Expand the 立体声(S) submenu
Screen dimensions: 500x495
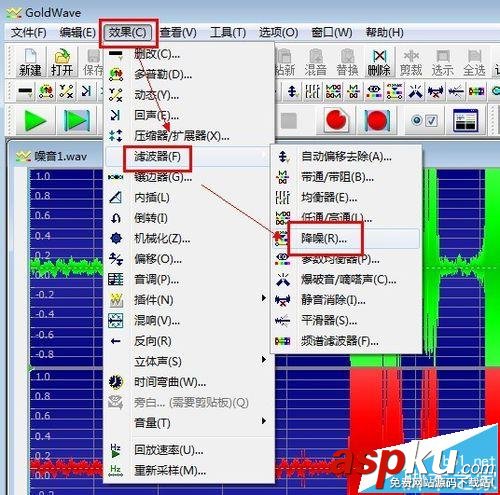[188, 361]
